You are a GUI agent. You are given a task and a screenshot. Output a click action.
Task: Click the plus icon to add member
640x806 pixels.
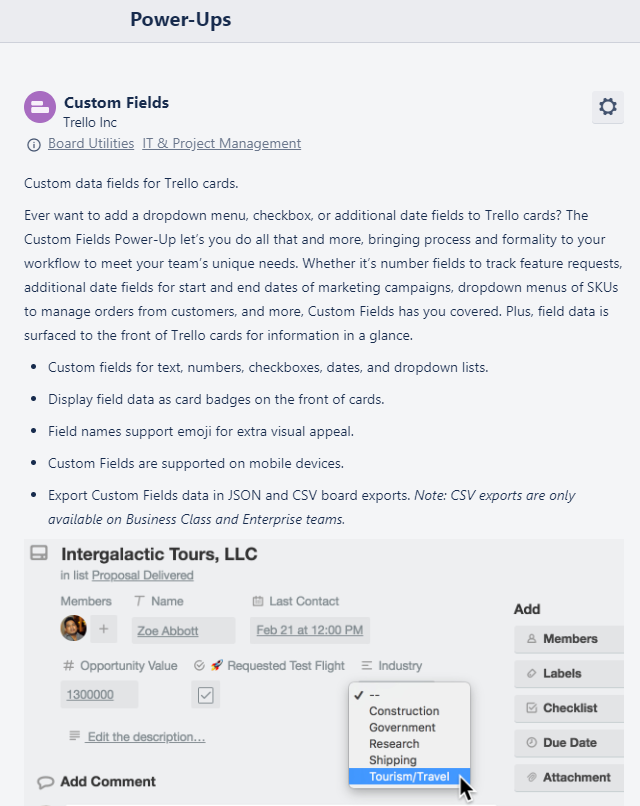(x=104, y=629)
